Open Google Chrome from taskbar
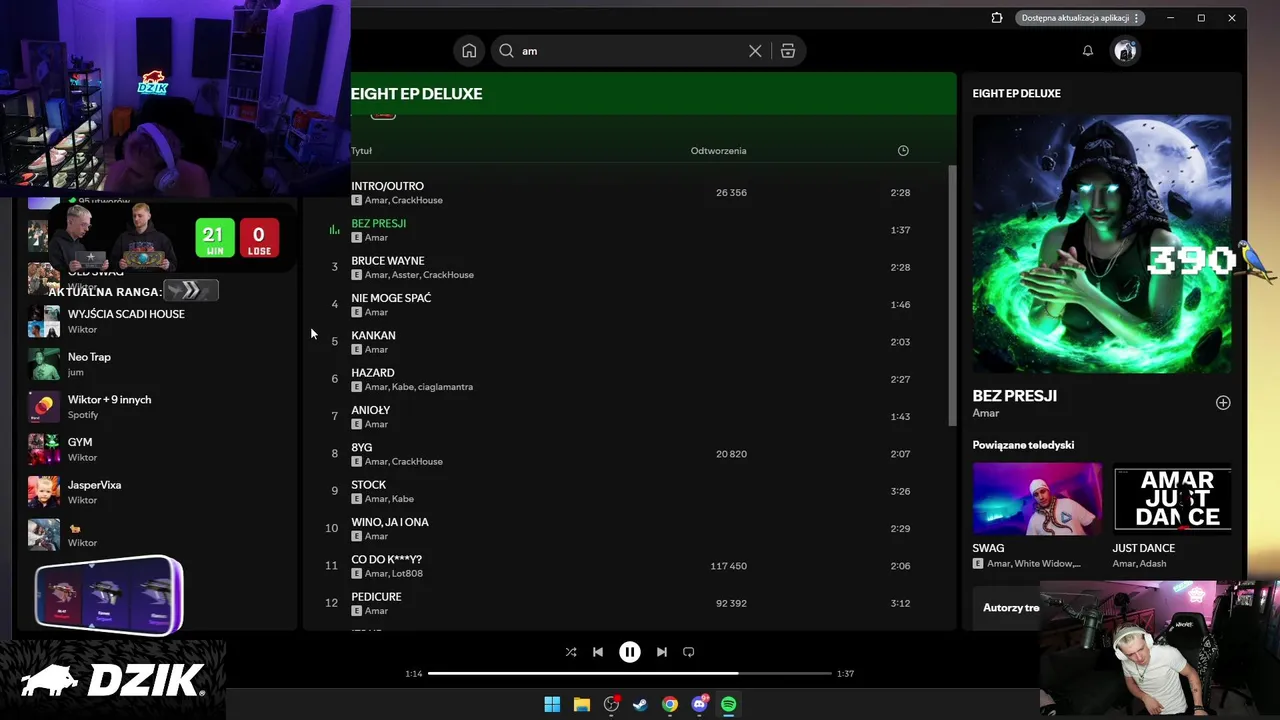Image resolution: width=1280 pixels, height=720 pixels. pyautogui.click(x=670, y=704)
